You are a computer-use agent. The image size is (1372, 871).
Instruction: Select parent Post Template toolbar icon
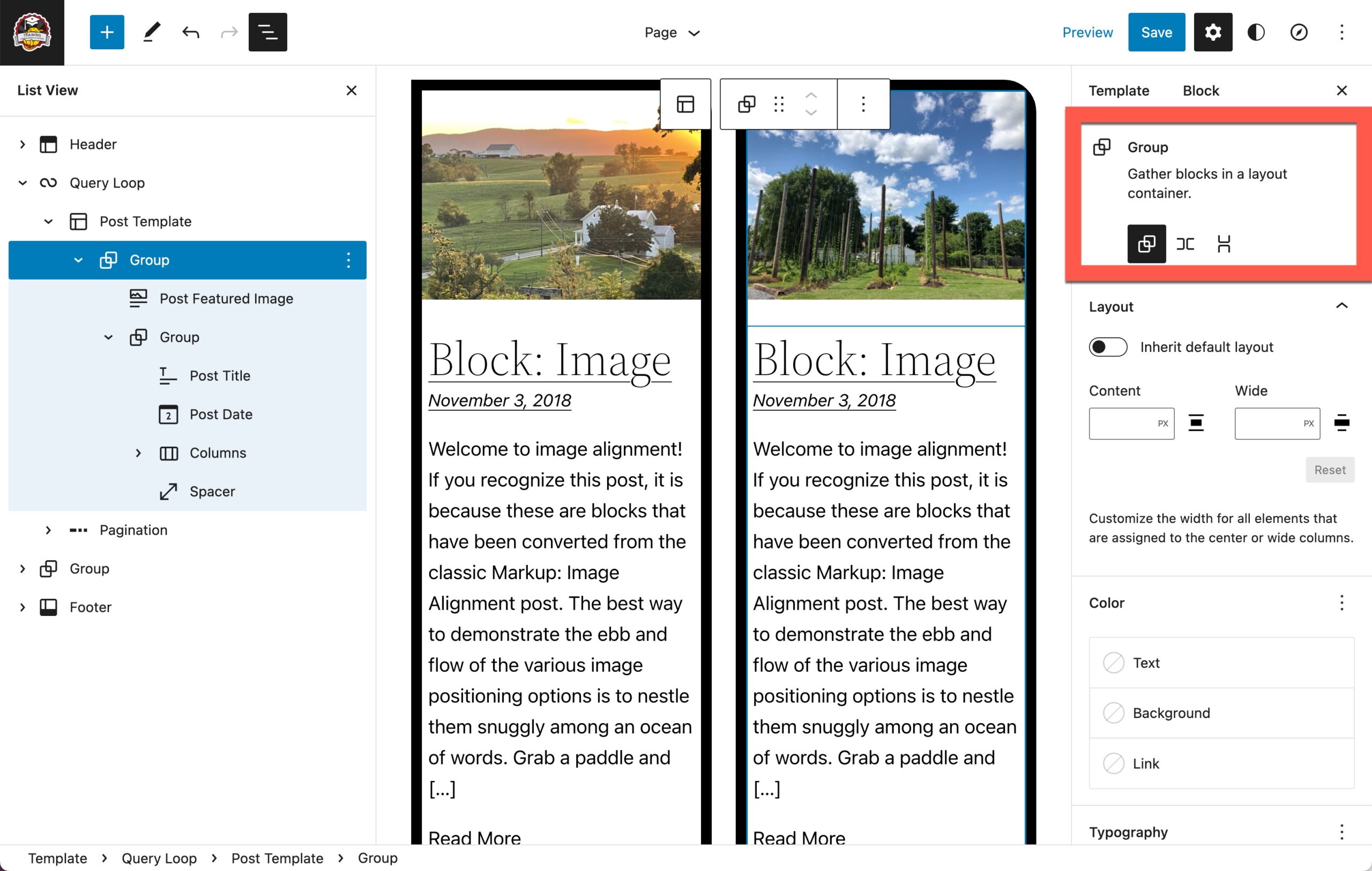(x=685, y=104)
